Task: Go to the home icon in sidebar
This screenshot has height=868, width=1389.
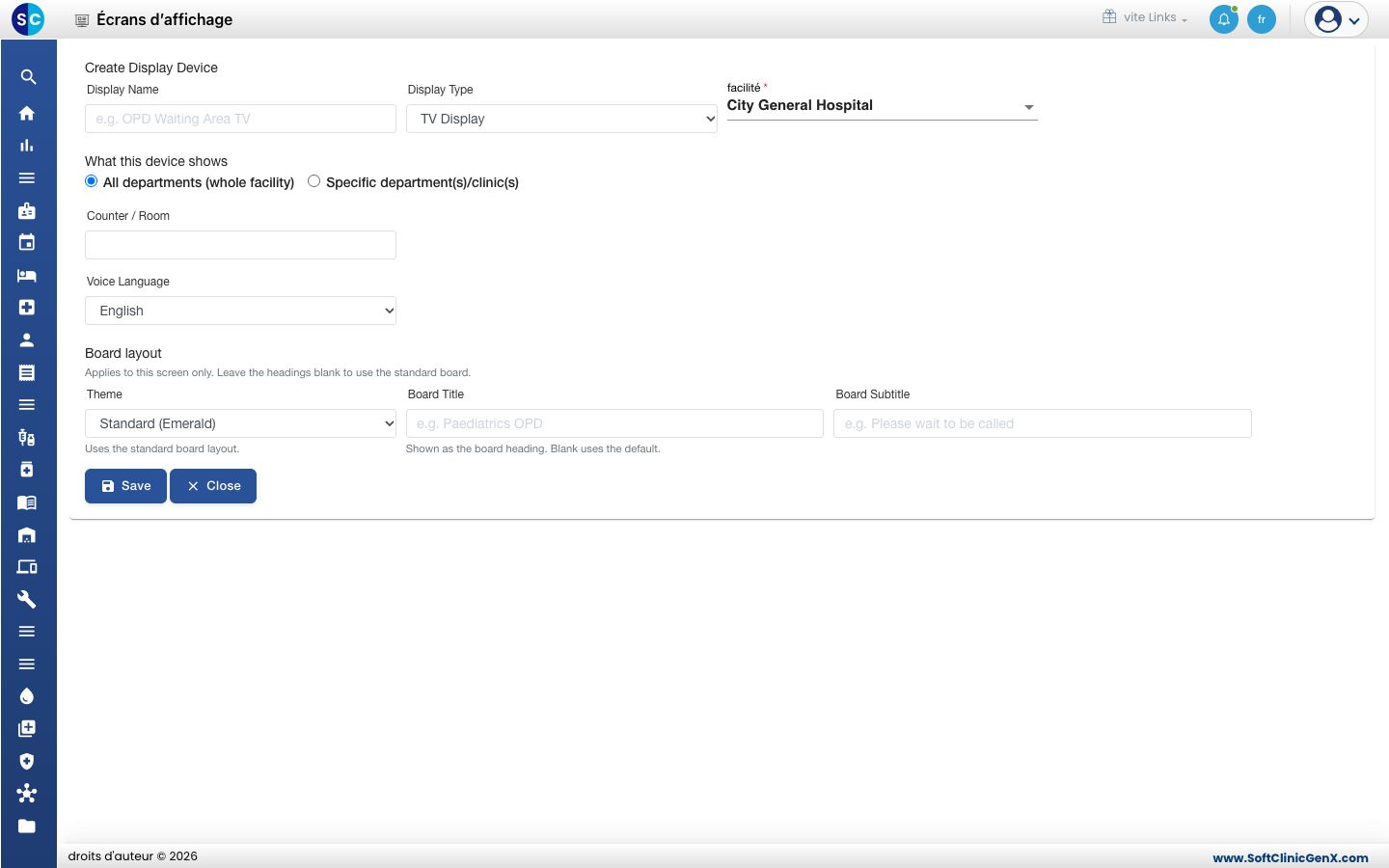Action: tap(27, 113)
